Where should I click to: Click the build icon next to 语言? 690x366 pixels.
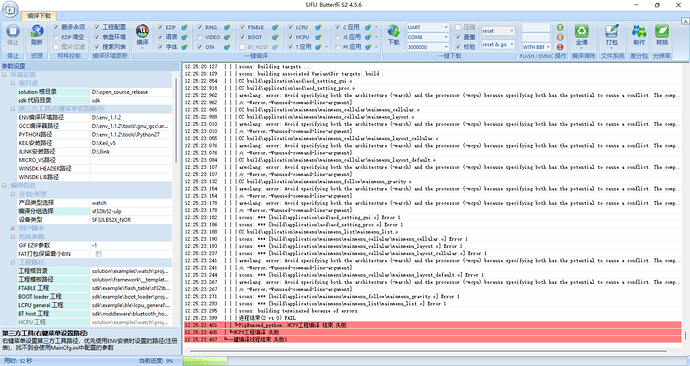coord(184,37)
